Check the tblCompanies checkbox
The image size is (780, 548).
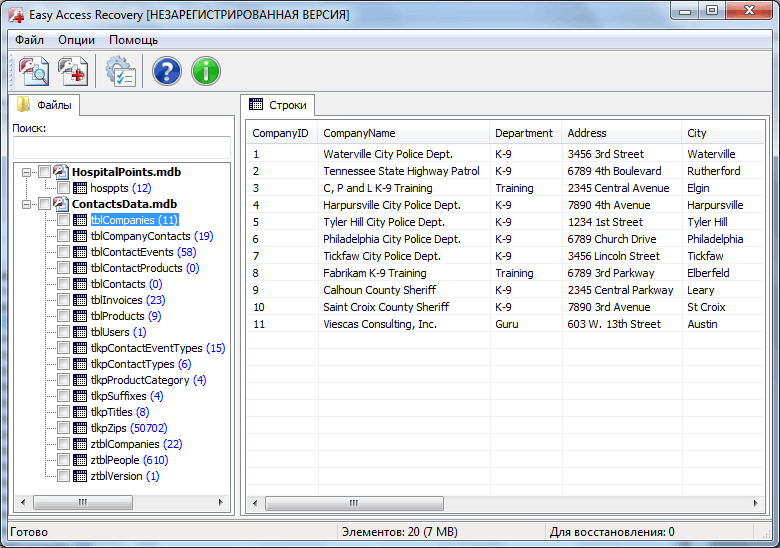[x=63, y=220]
